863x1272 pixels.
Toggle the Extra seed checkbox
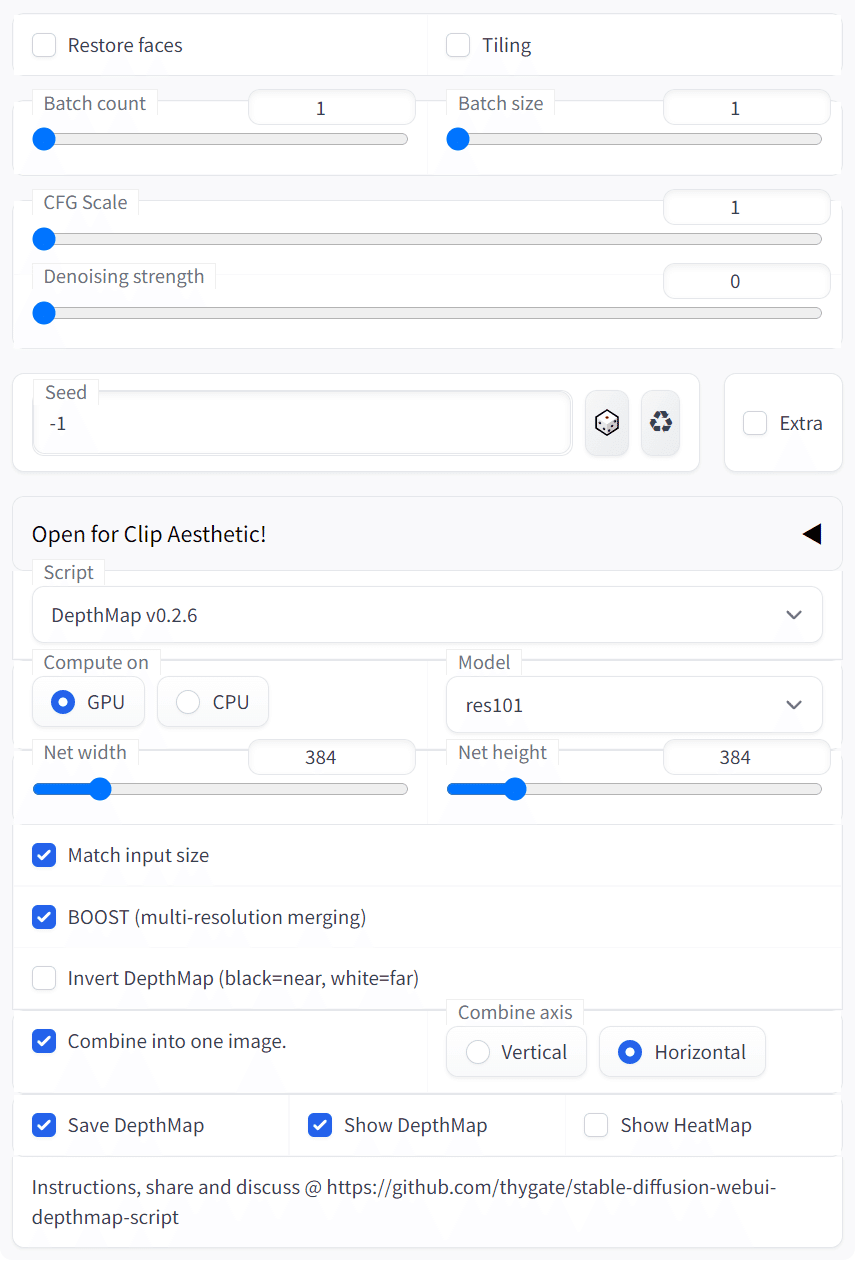pos(755,423)
